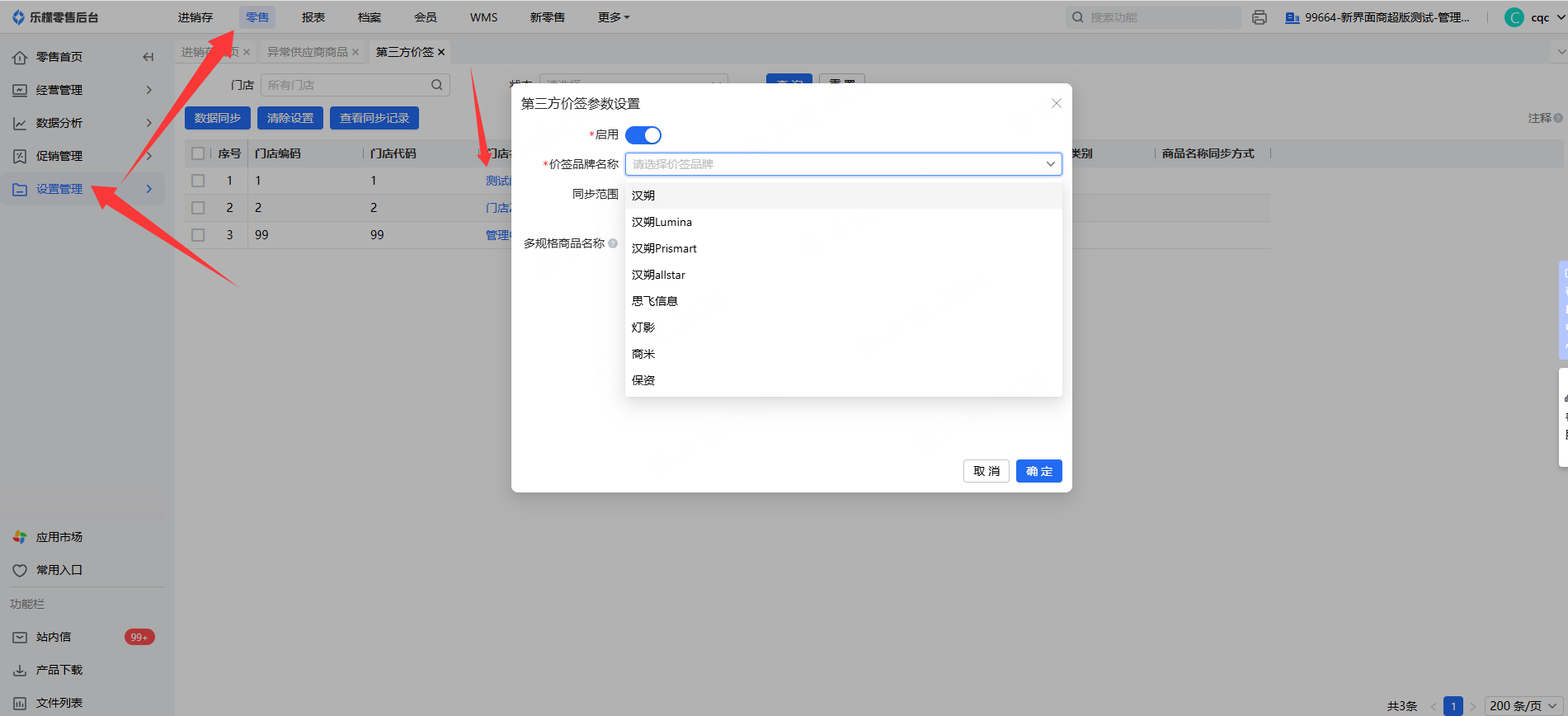
Task: Close the 第三方价签 tab
Action: tap(441, 52)
